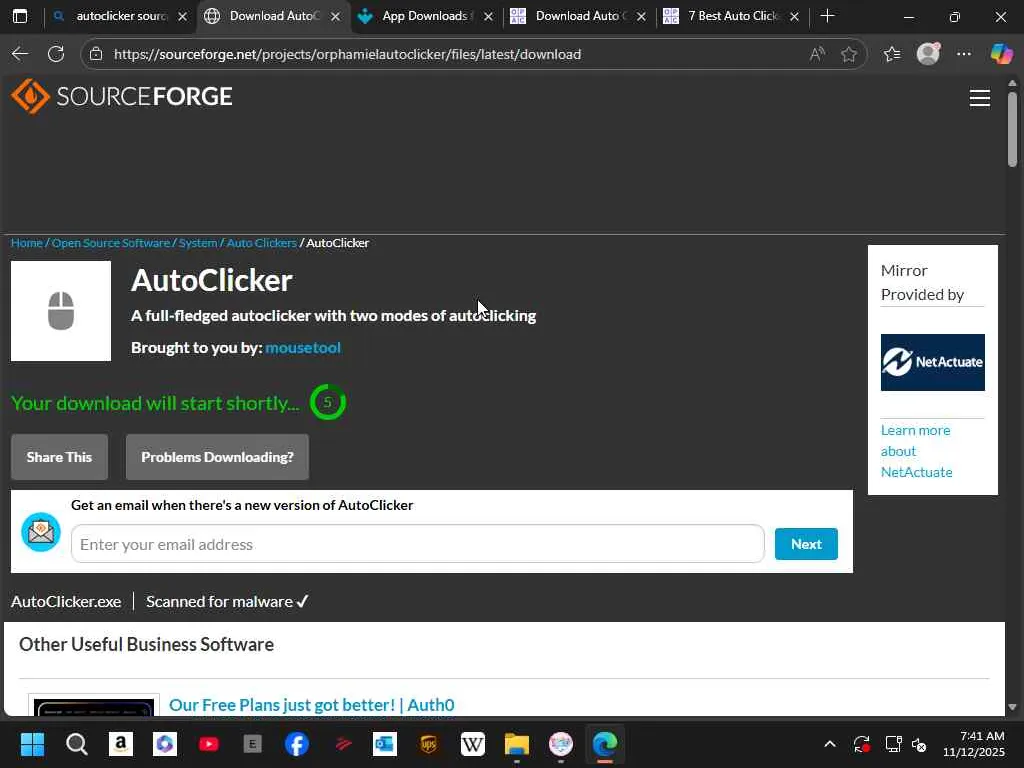
Task: Click the AutoClicker mouse project icon
Action: coord(61,311)
